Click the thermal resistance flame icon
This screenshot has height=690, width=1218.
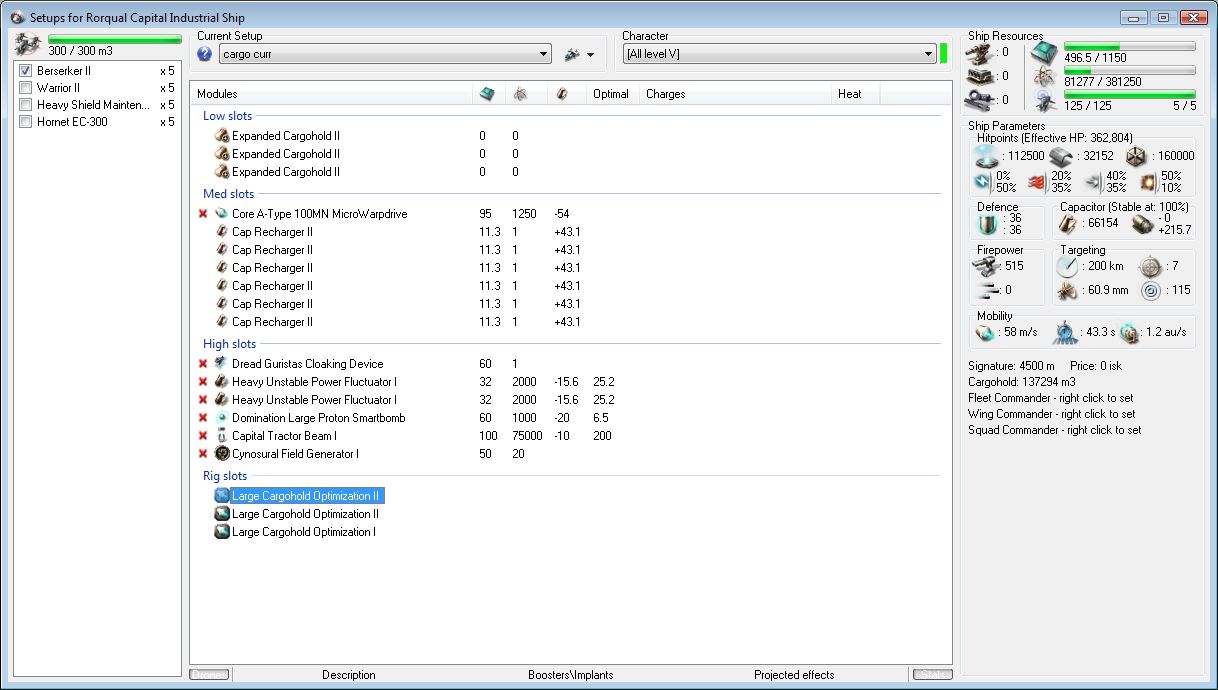(x=1037, y=182)
